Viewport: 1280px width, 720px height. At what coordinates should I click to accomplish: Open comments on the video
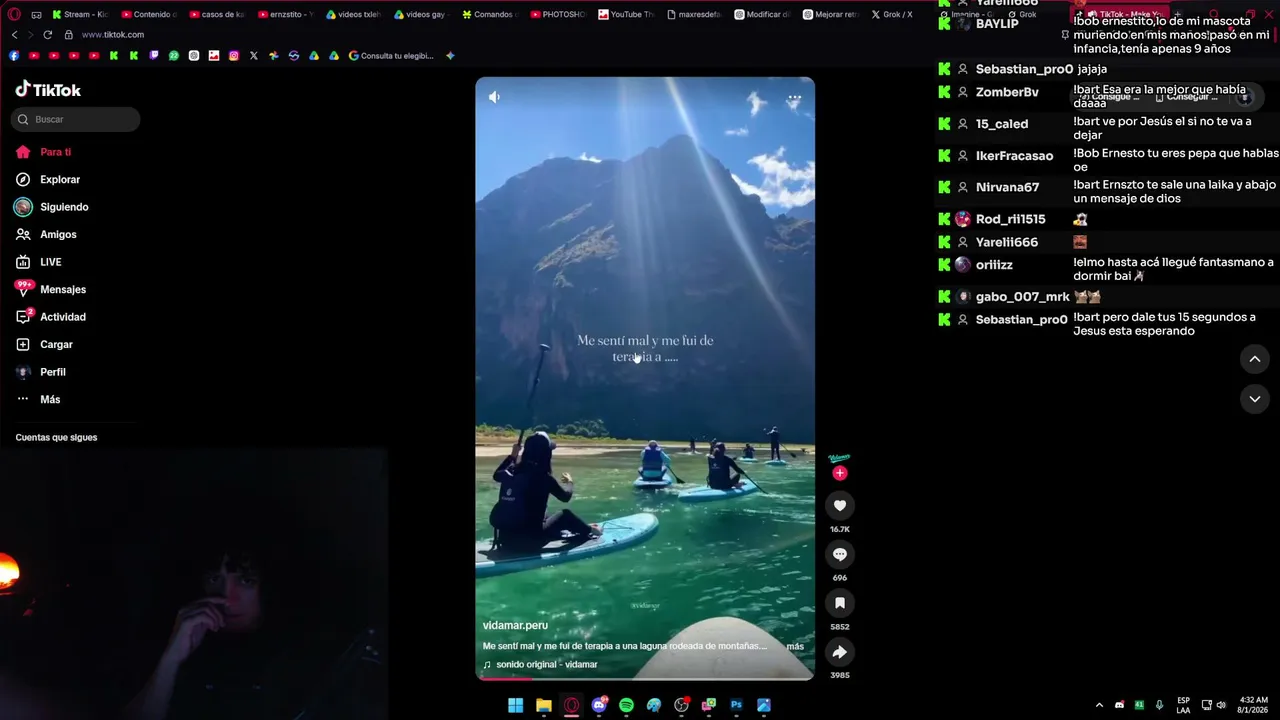click(x=840, y=555)
